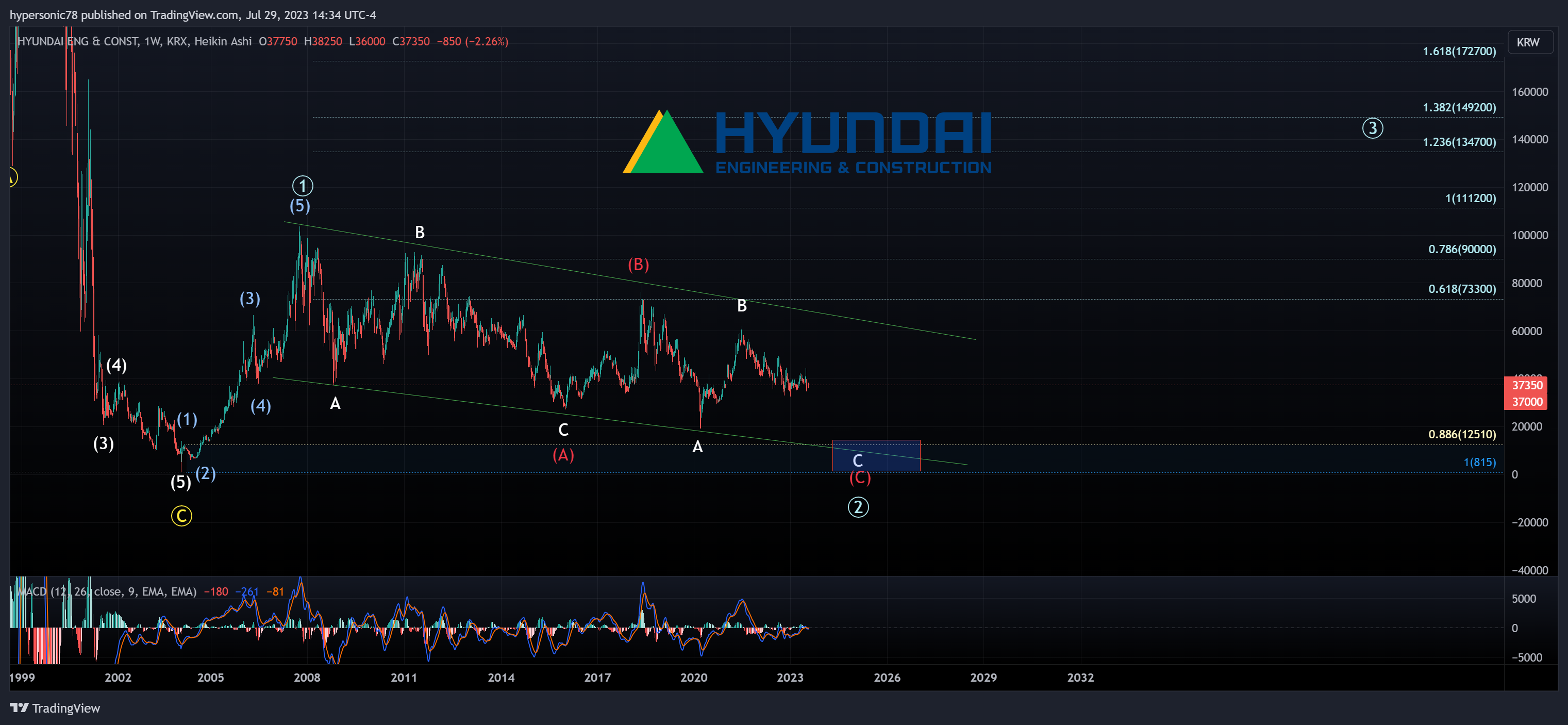
Task: Select the circled 2 wave label
Action: click(x=858, y=507)
